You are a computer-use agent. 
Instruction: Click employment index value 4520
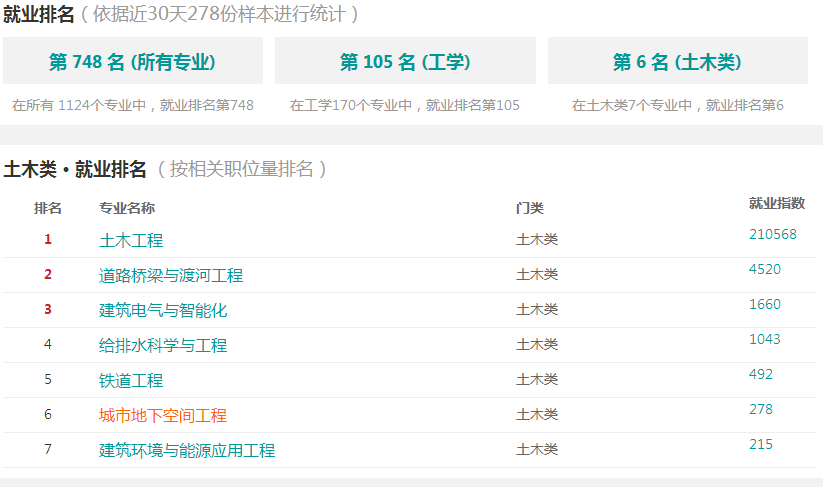coord(765,269)
